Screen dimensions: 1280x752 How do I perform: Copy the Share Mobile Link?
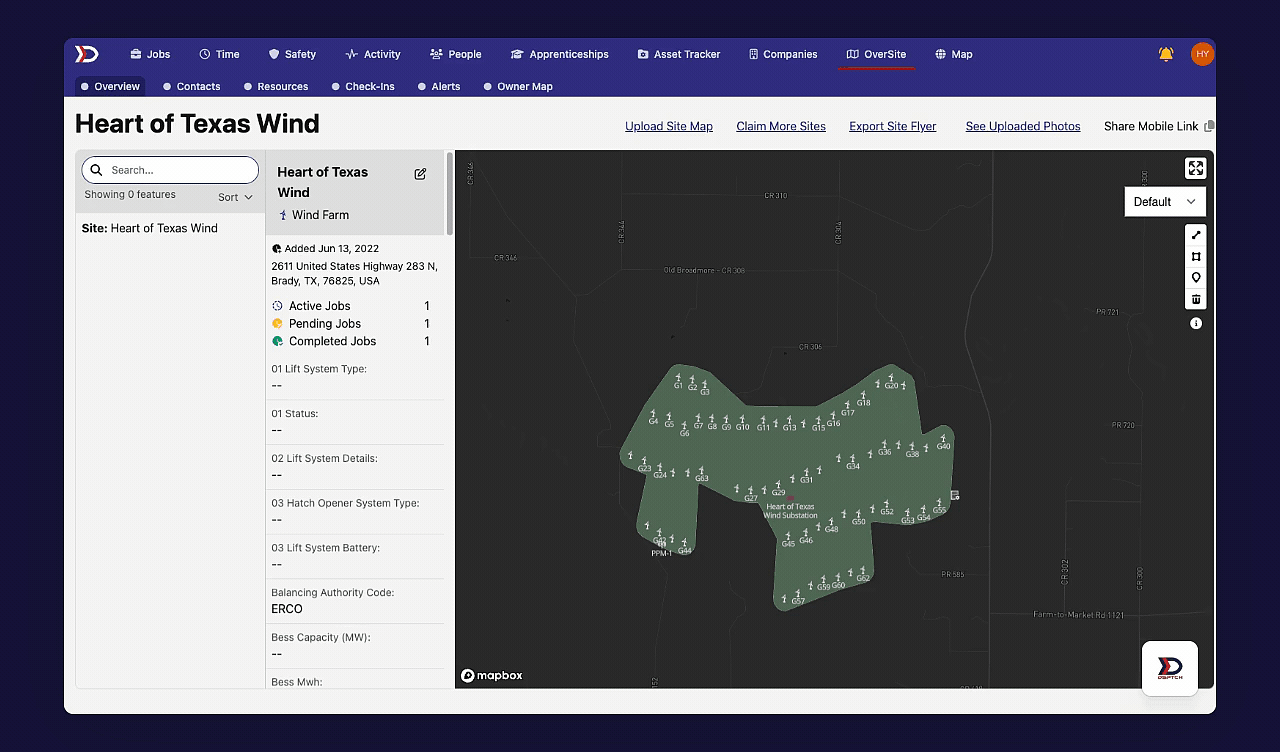click(1209, 126)
